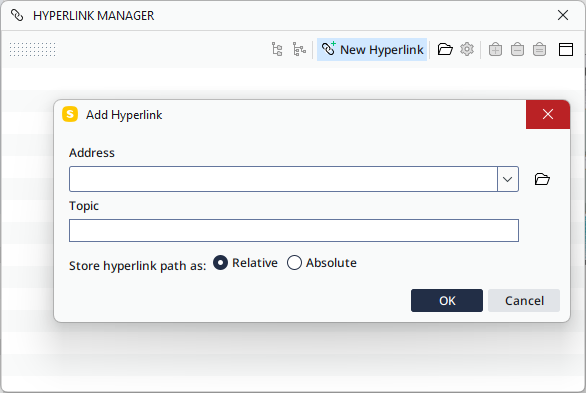The width and height of the screenshot is (586, 393).
Task: Focus the Topic input field
Action: tap(294, 230)
